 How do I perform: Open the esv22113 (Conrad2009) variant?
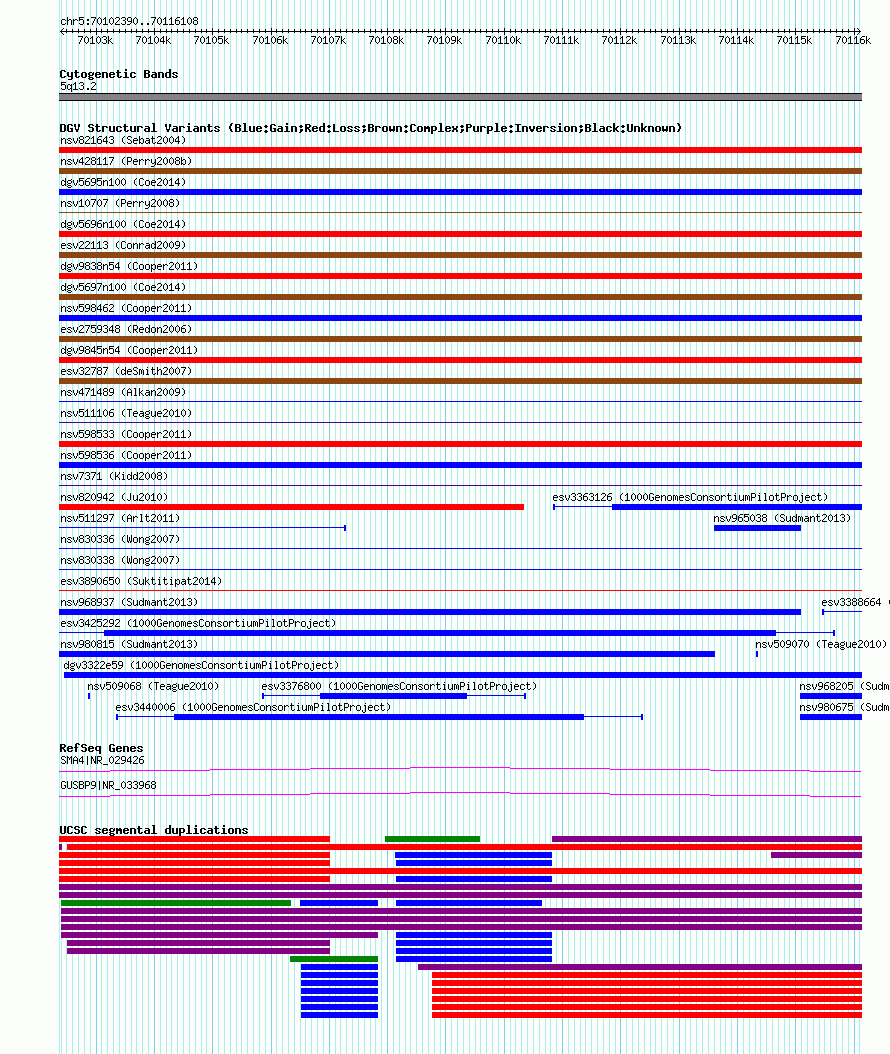[x=123, y=245]
